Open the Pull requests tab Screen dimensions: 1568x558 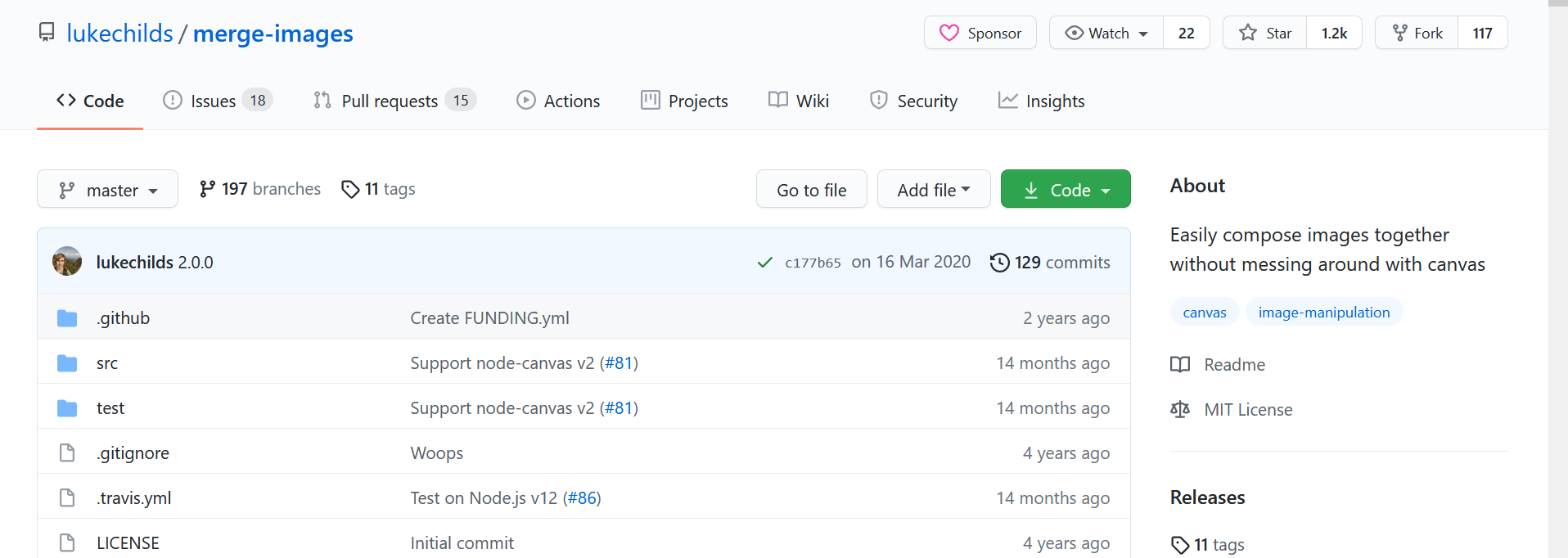(x=394, y=101)
